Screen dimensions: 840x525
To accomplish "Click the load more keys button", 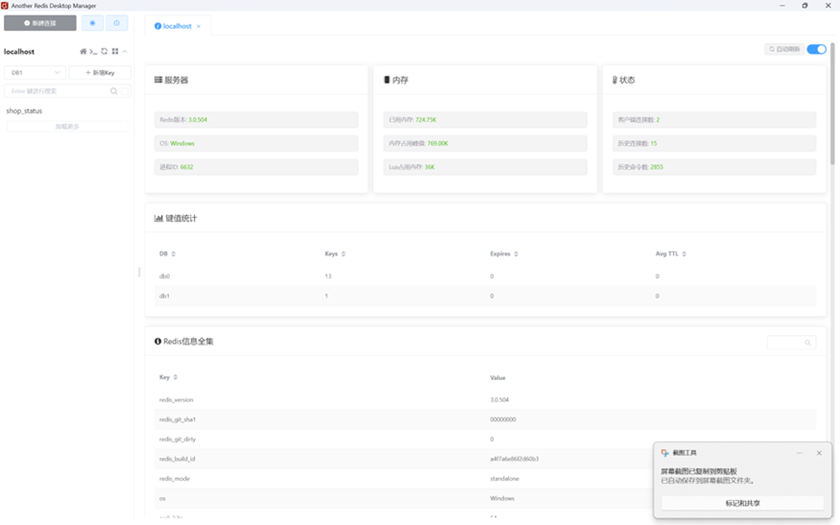I will (68, 126).
